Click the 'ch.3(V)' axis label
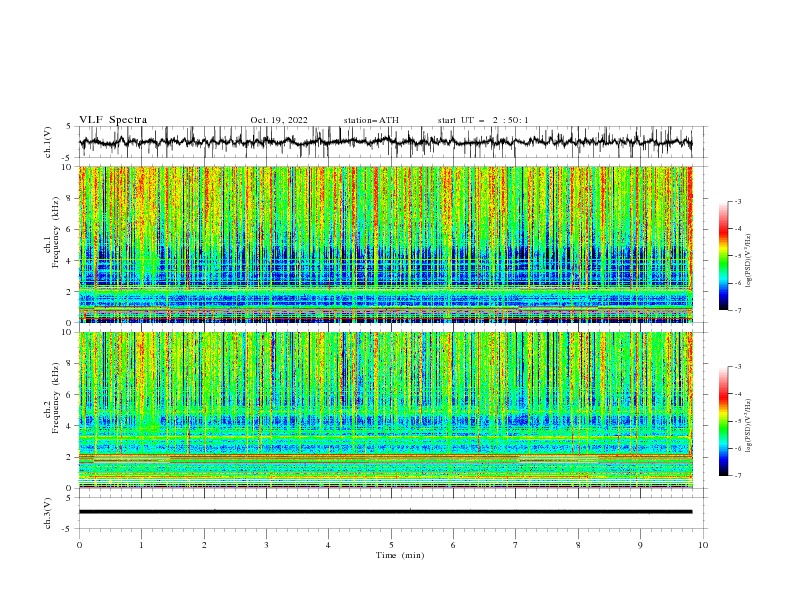This screenshot has height=612, width=792. (x=48, y=513)
